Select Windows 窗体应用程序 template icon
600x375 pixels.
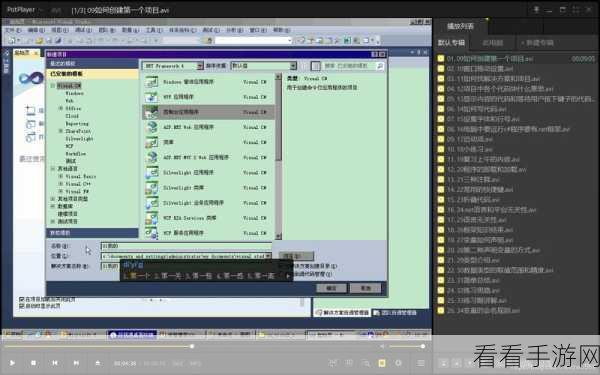[152, 82]
